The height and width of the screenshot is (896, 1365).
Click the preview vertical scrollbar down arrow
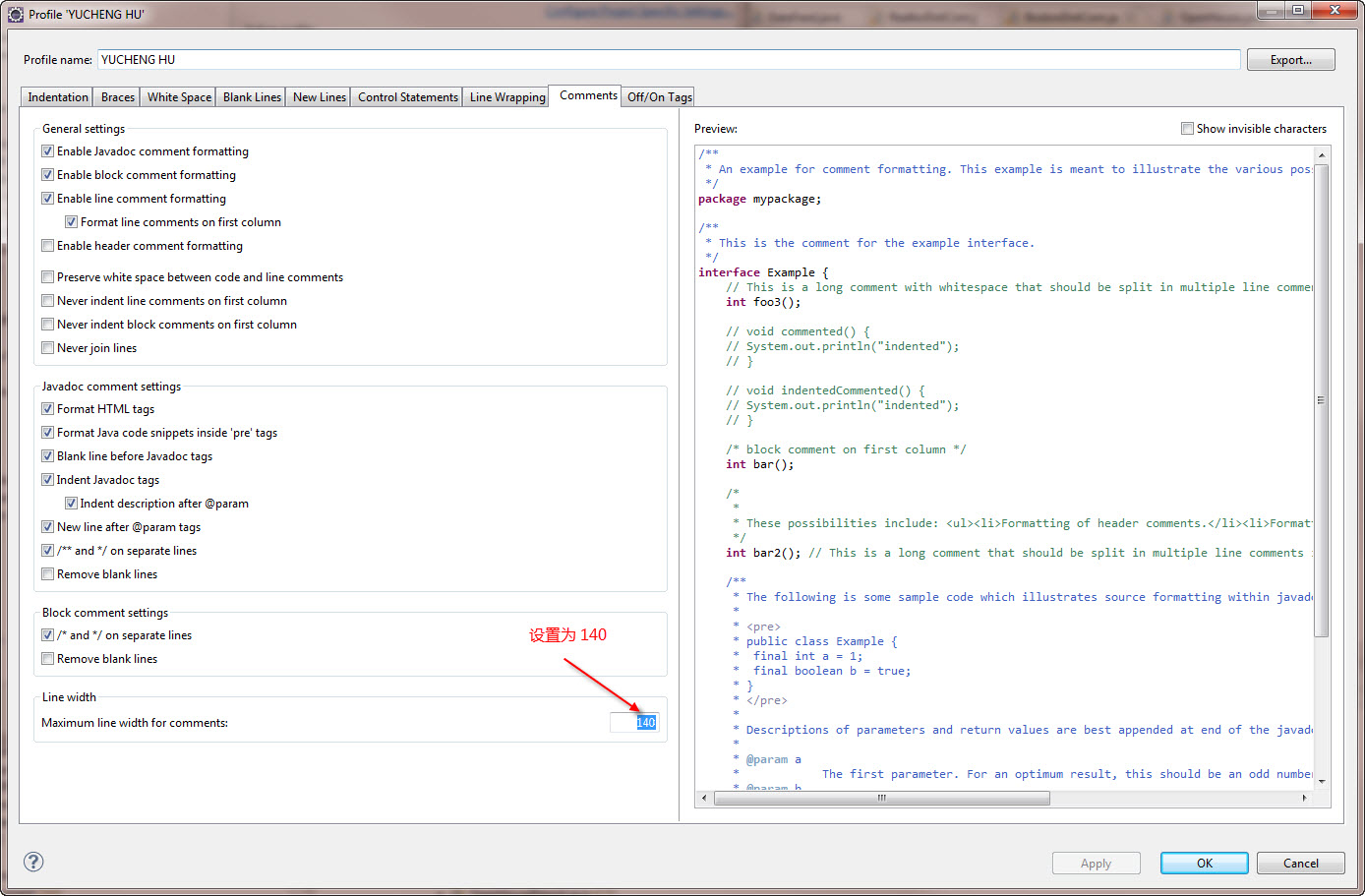[1322, 781]
